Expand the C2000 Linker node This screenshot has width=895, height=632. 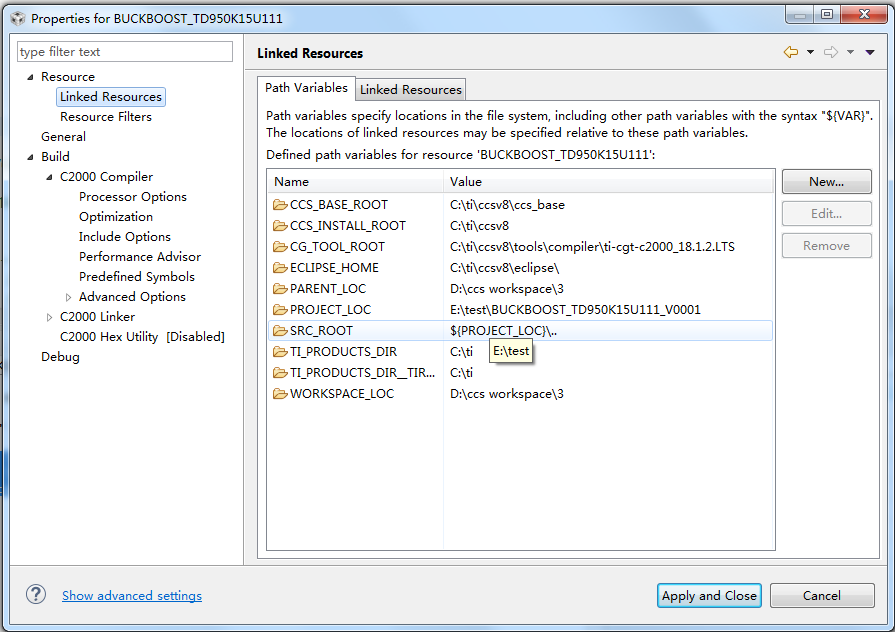click(x=49, y=317)
